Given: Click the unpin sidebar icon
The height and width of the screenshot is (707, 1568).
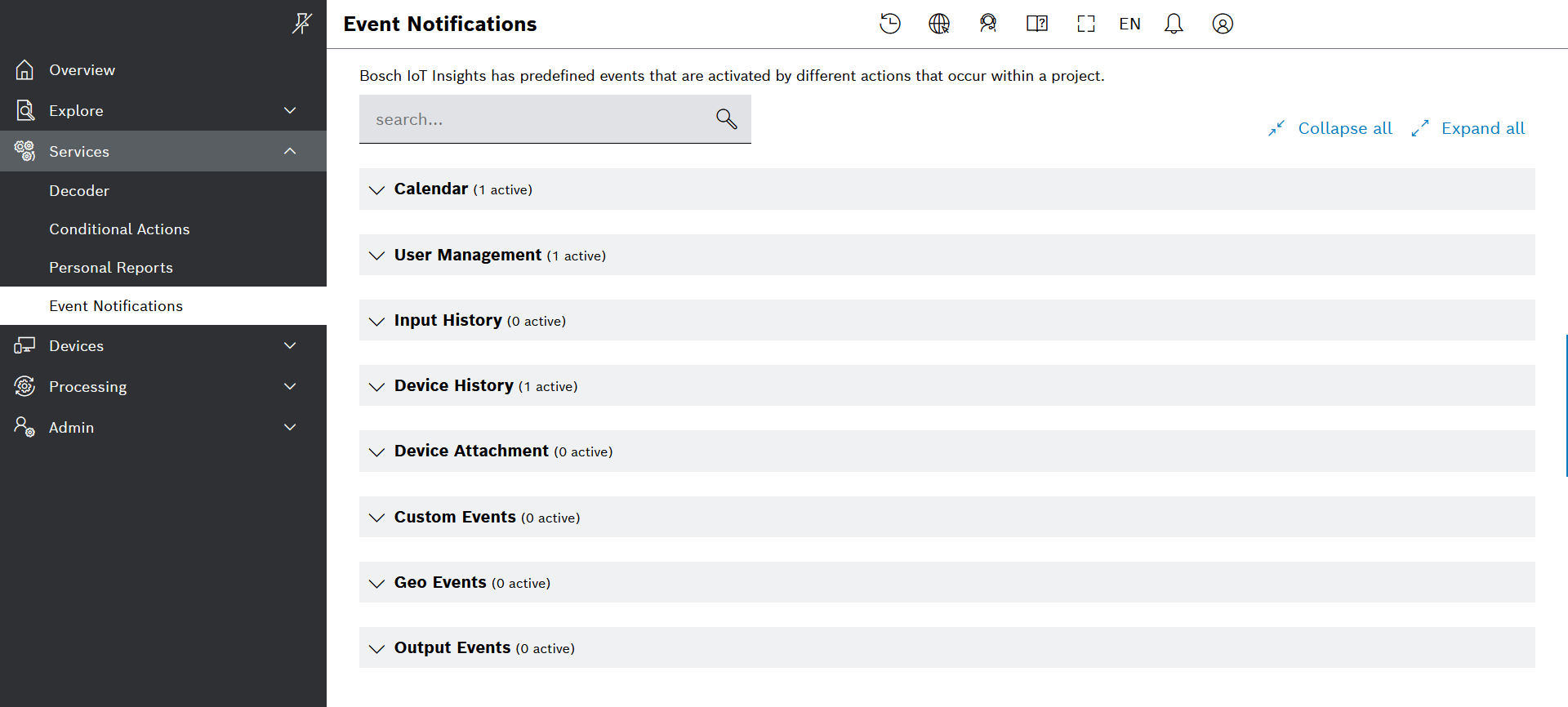Looking at the screenshot, I should point(301,24).
